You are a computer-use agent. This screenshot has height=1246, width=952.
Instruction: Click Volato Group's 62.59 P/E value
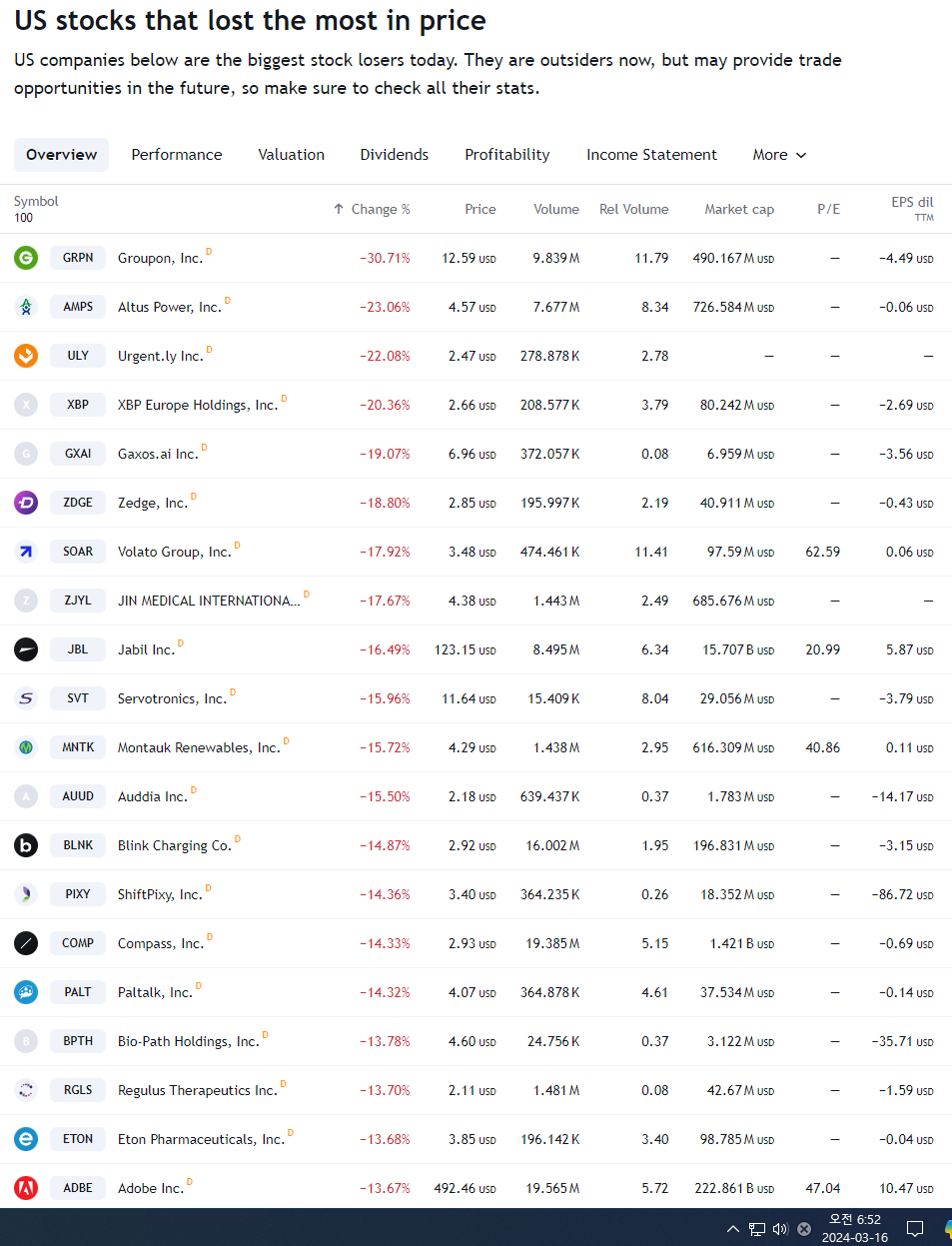click(823, 552)
